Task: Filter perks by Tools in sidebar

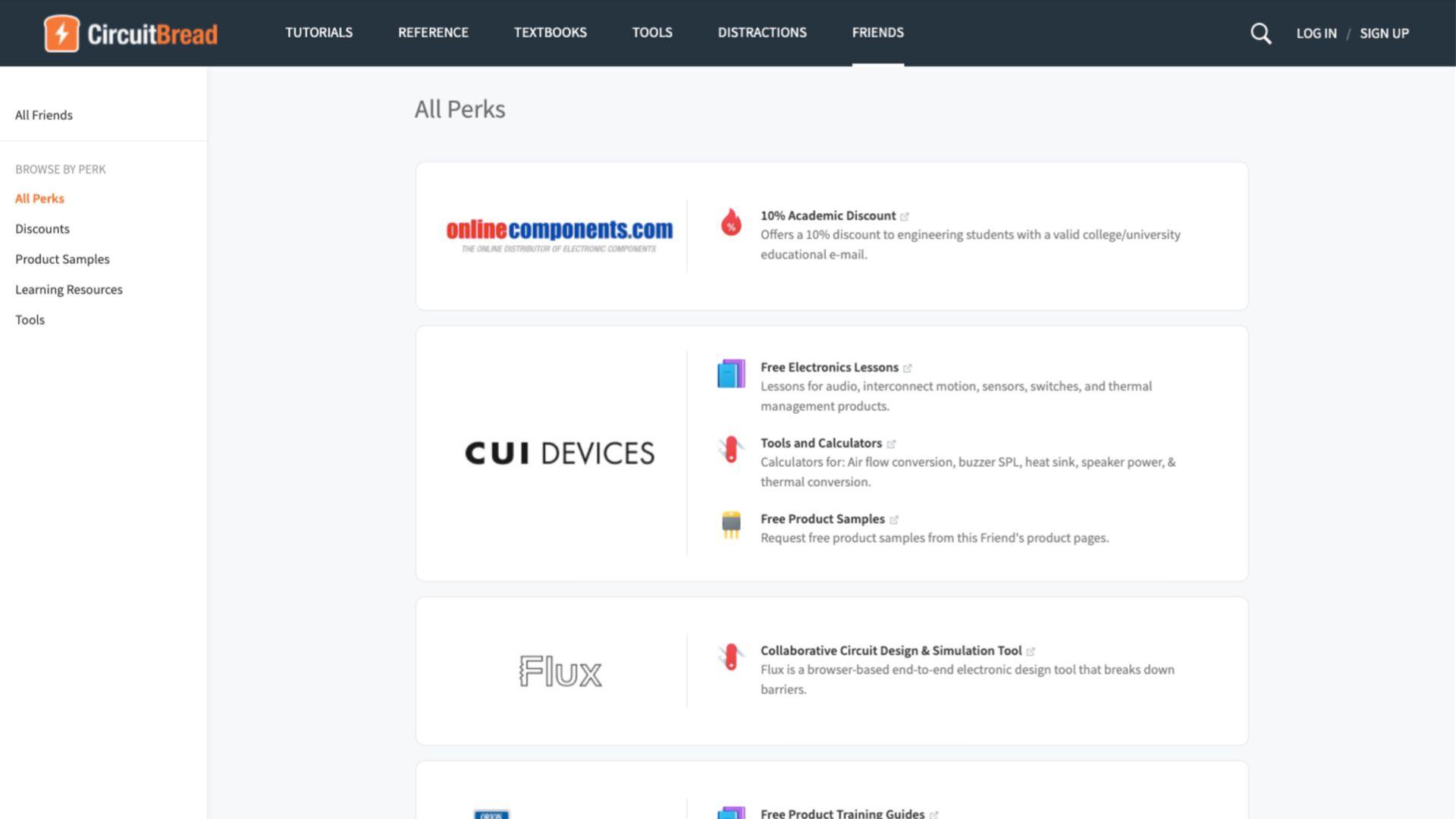Action: (x=30, y=320)
